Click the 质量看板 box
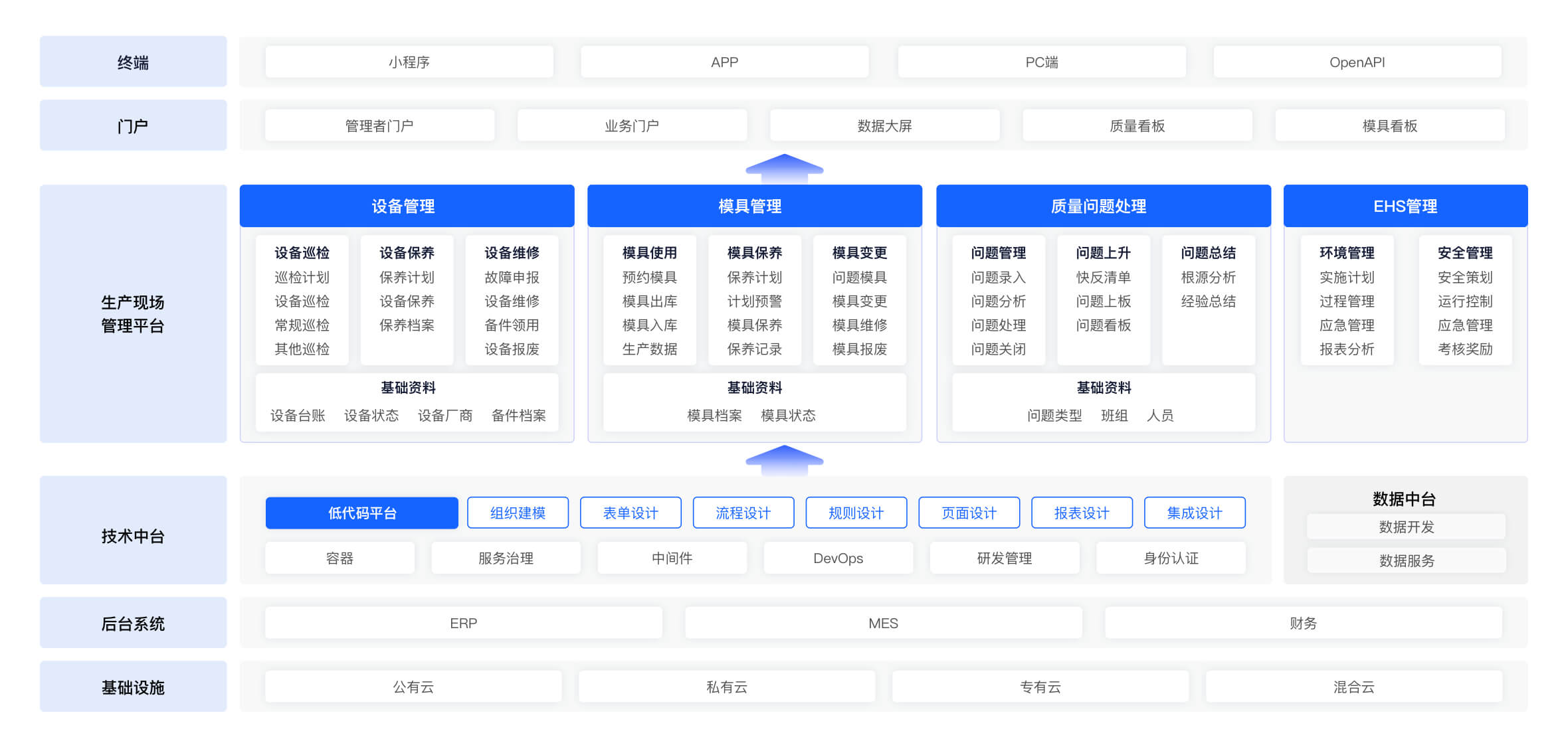Image resolution: width=1568 pixels, height=749 pixels. point(1137,125)
